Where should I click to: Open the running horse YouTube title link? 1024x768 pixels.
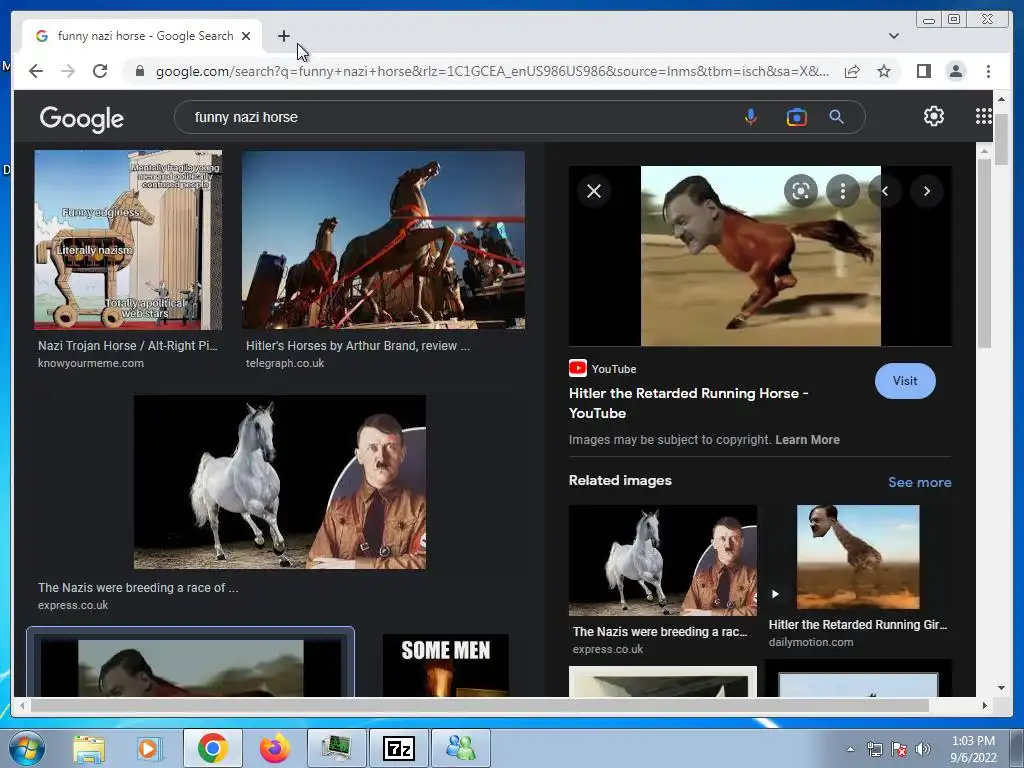point(688,403)
